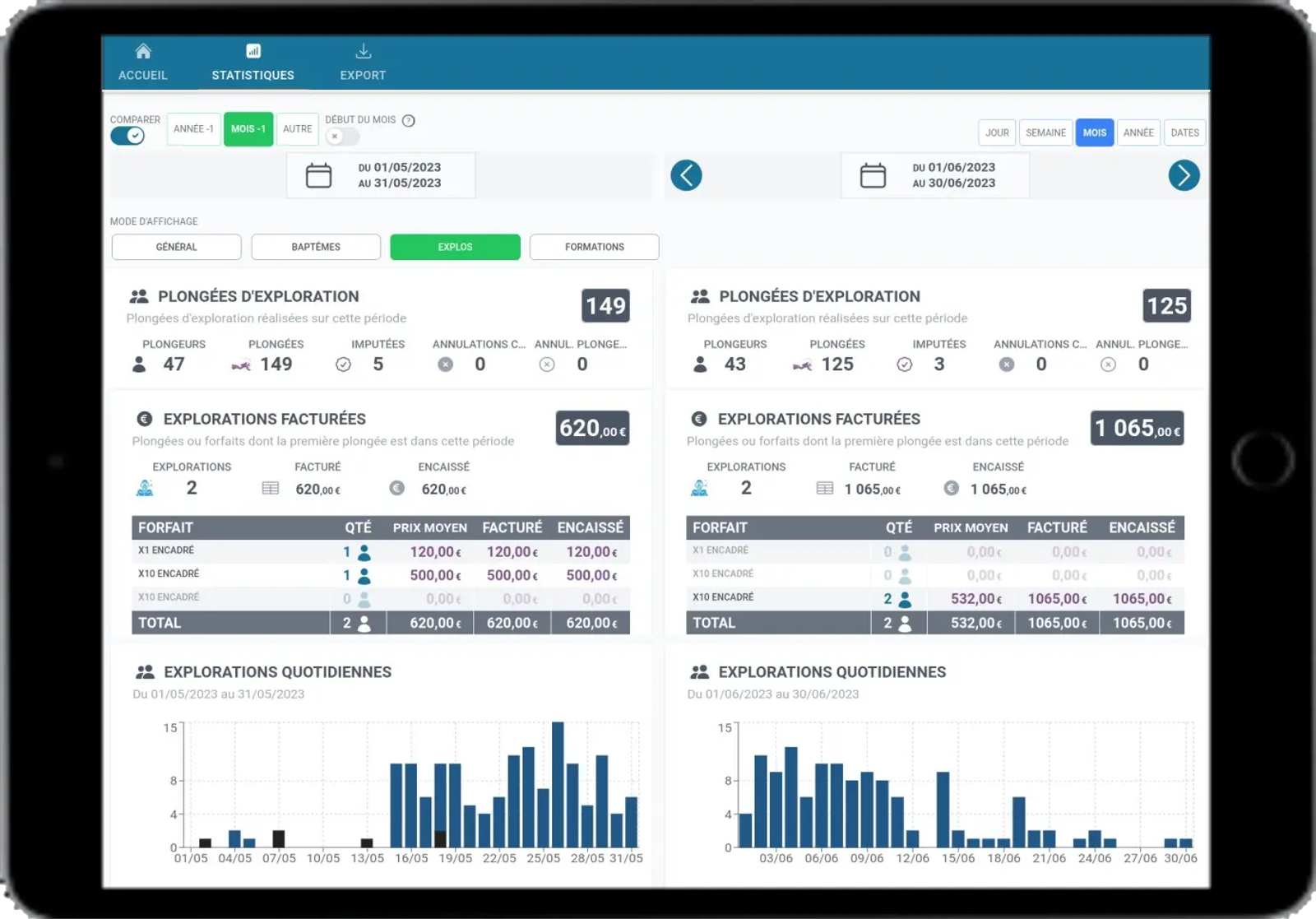Image resolution: width=1316 pixels, height=919 pixels.
Task: Select Autre comparison option
Action: pyautogui.click(x=297, y=129)
